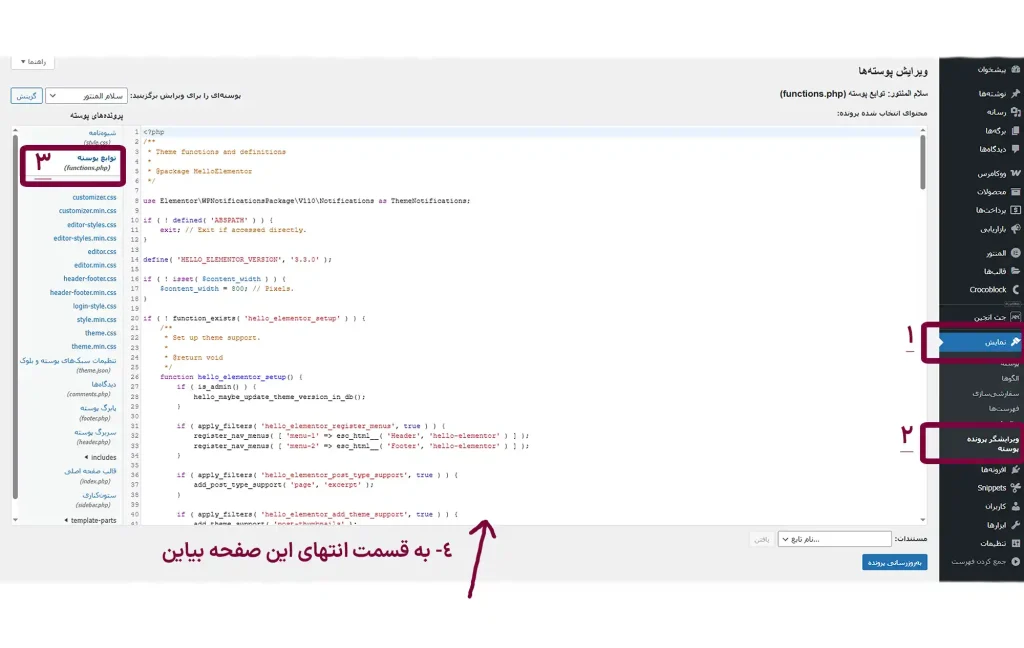Open theme.min.css file link
The width and height of the screenshot is (1024, 648).
click(x=94, y=347)
